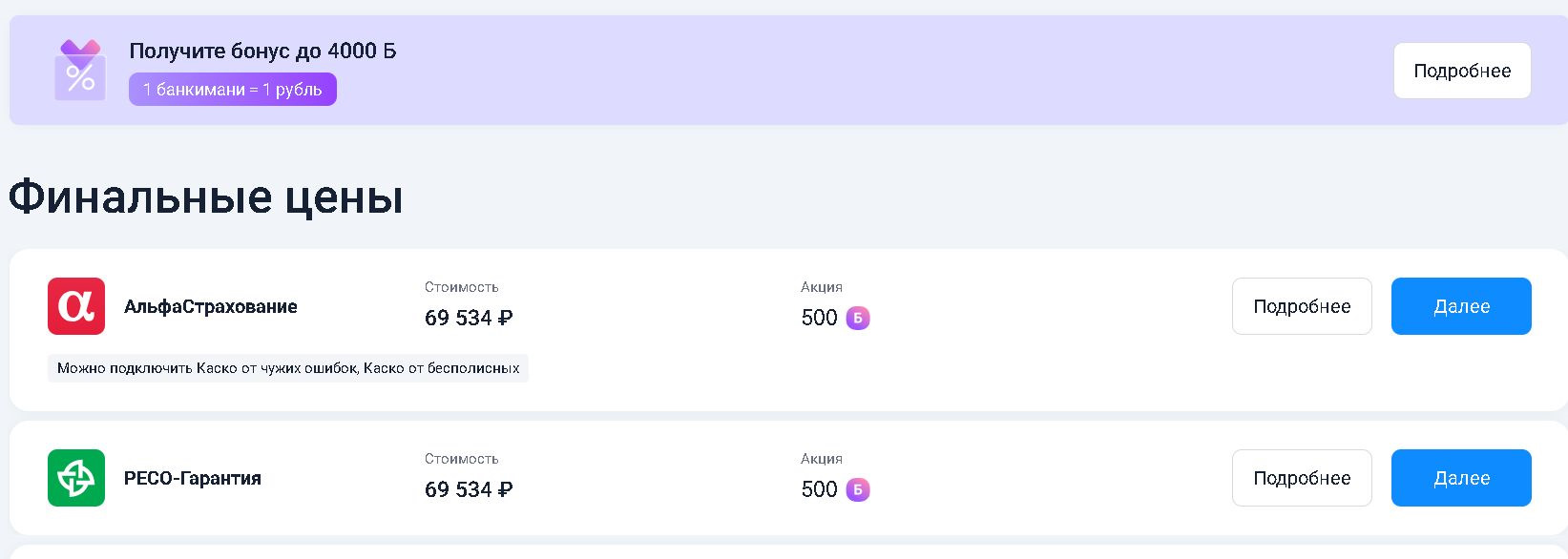Click the 500 bonus amount for РЕСО-Гарантия
The width and height of the screenshot is (1568, 559).
[x=819, y=489]
